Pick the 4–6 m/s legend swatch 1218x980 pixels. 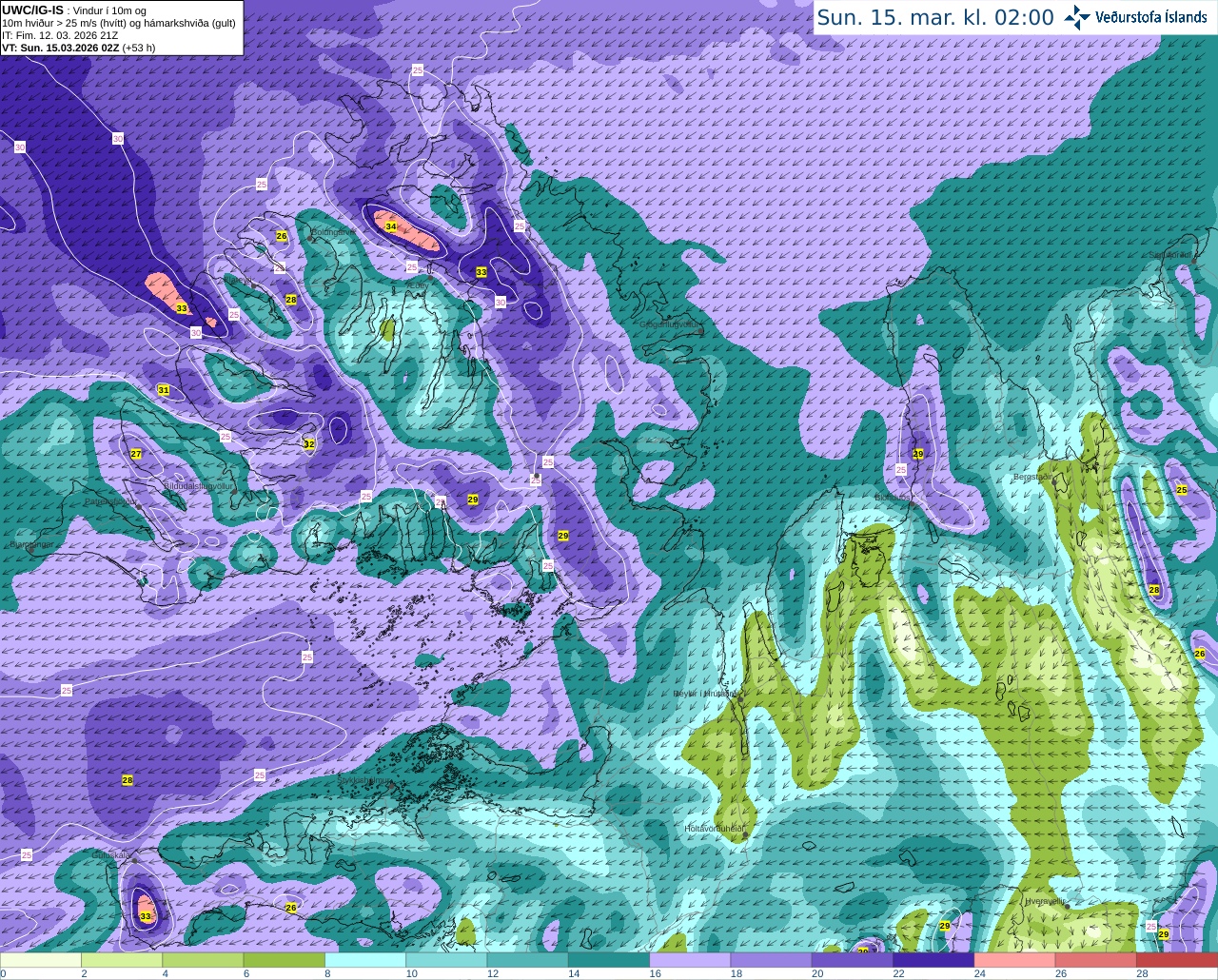pos(203,960)
